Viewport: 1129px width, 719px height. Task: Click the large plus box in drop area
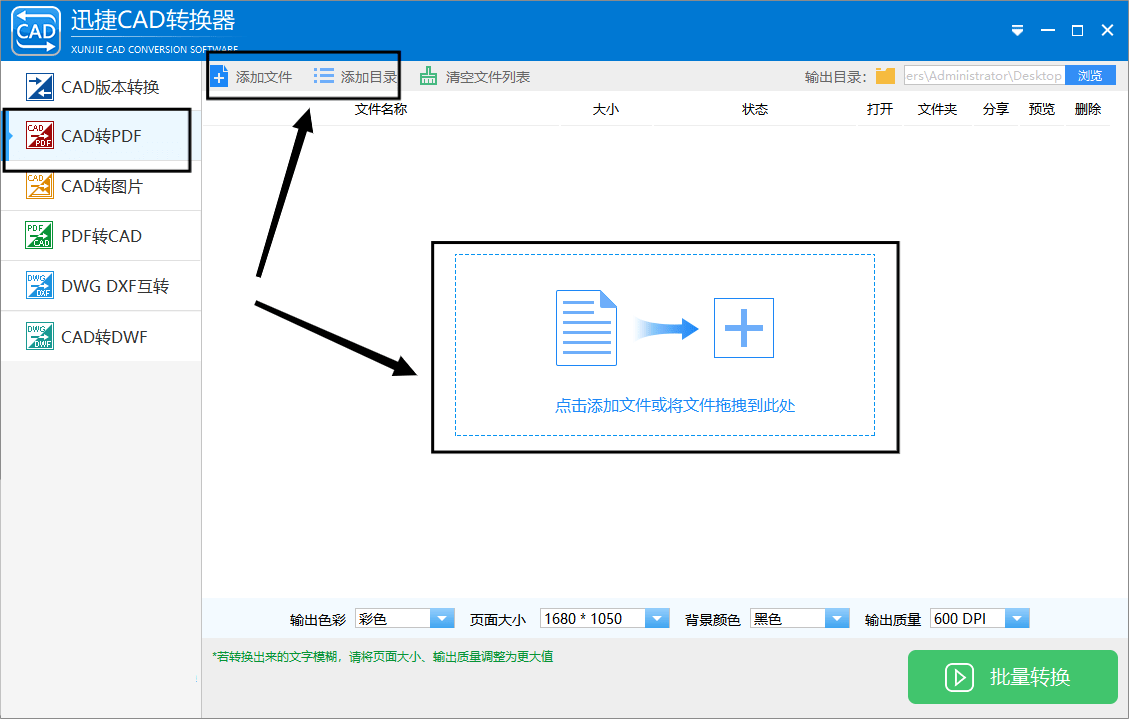pyautogui.click(x=744, y=327)
